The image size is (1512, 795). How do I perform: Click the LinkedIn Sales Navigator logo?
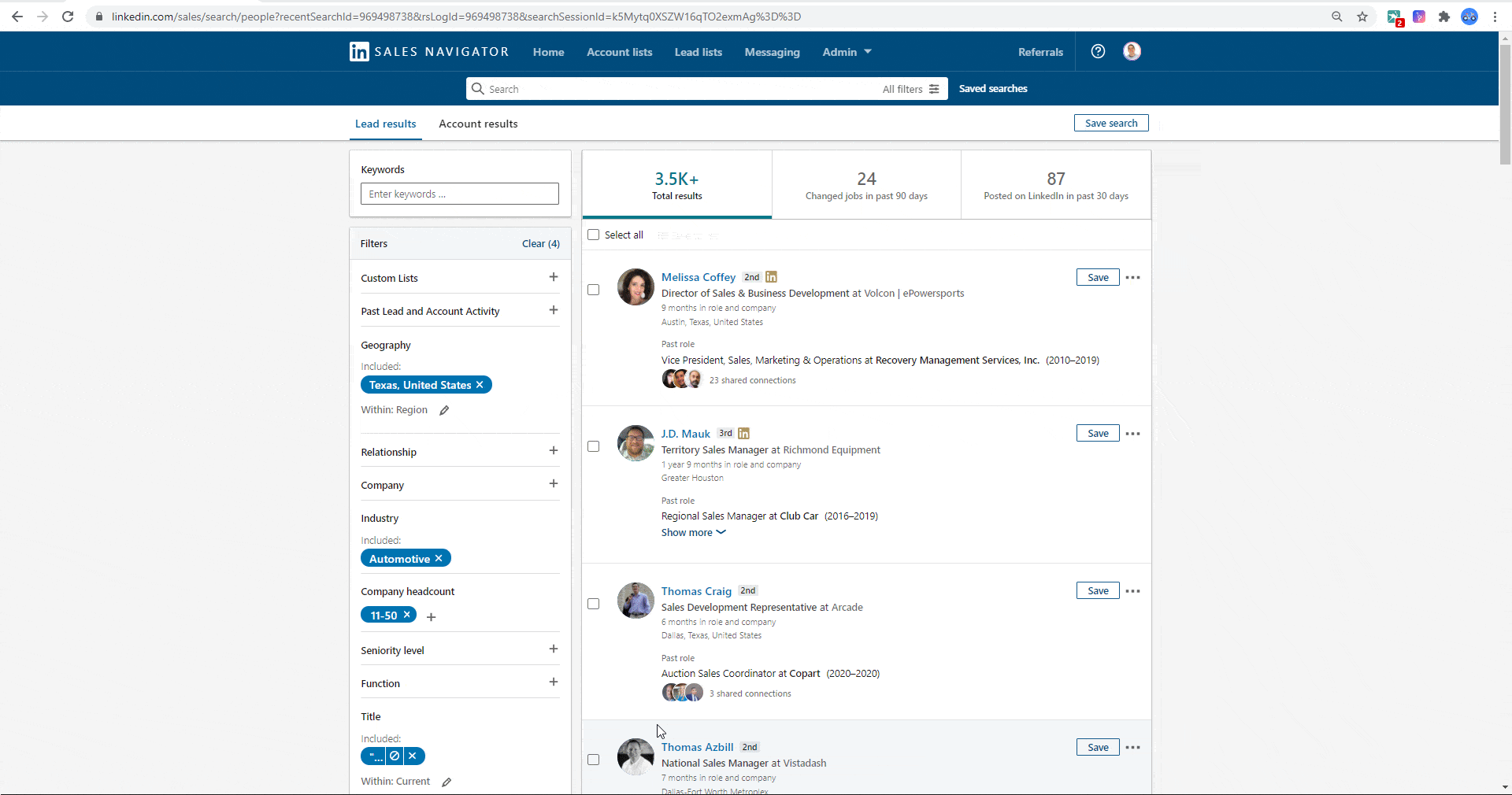(429, 52)
